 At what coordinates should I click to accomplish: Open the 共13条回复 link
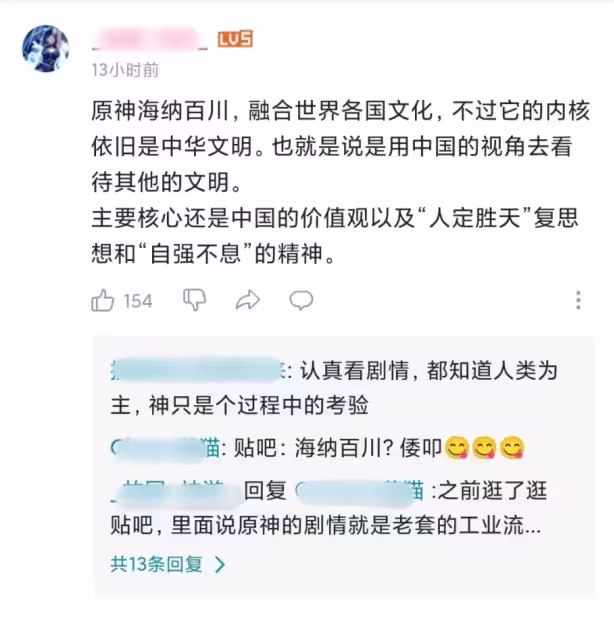click(x=156, y=564)
